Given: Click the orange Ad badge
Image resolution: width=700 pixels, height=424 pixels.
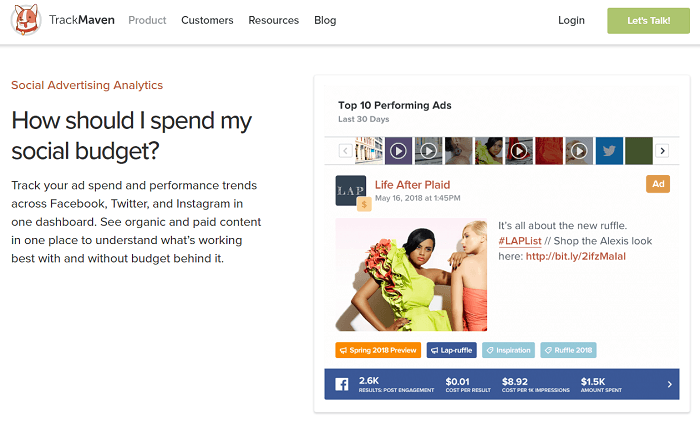Looking at the screenshot, I should (658, 184).
